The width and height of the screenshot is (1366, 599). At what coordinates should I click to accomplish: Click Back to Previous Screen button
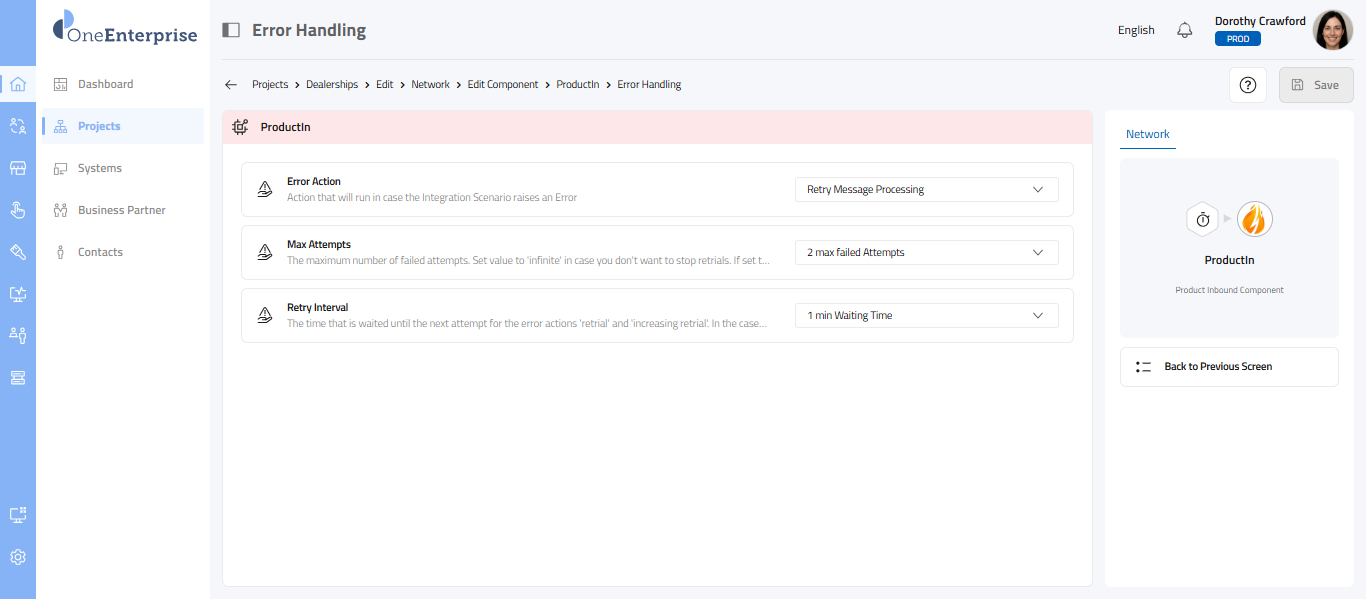[x=1229, y=367]
